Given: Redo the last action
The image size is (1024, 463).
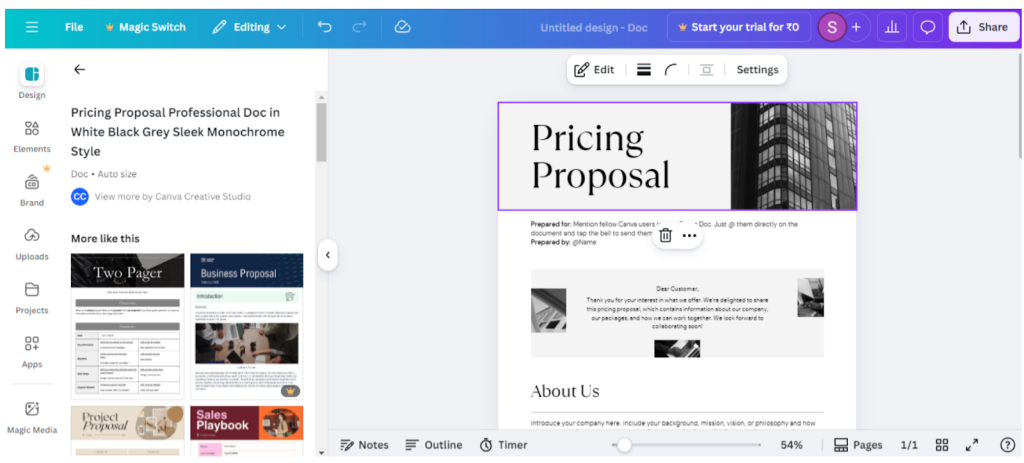Looking at the screenshot, I should point(359,27).
